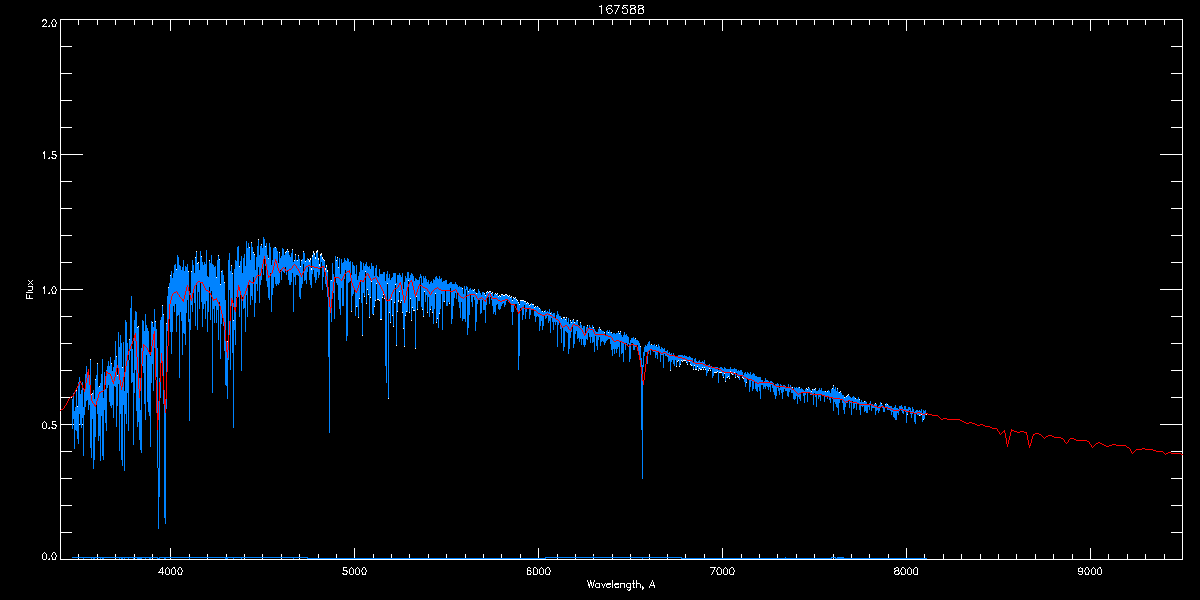
Task: Click the y-axis tick label "0.5"
Action: coord(49,424)
